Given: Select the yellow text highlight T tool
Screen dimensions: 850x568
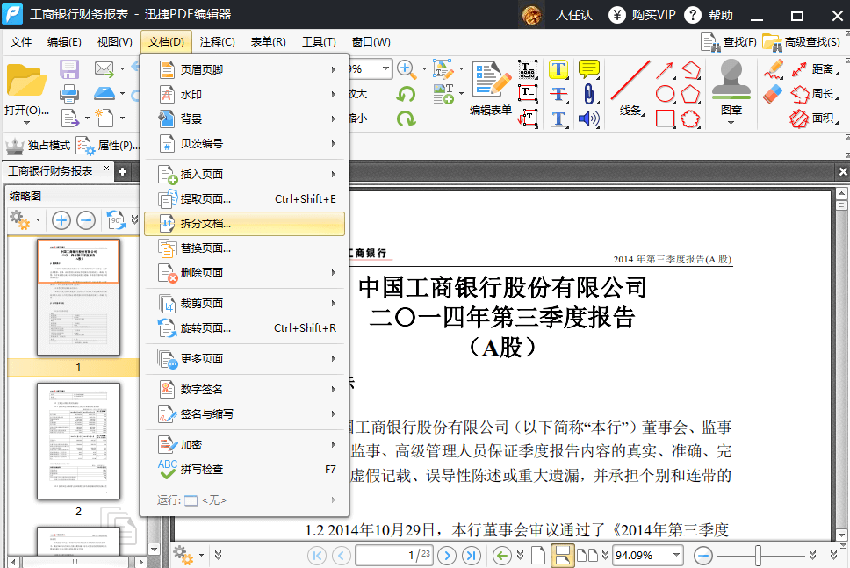Looking at the screenshot, I should [558, 69].
